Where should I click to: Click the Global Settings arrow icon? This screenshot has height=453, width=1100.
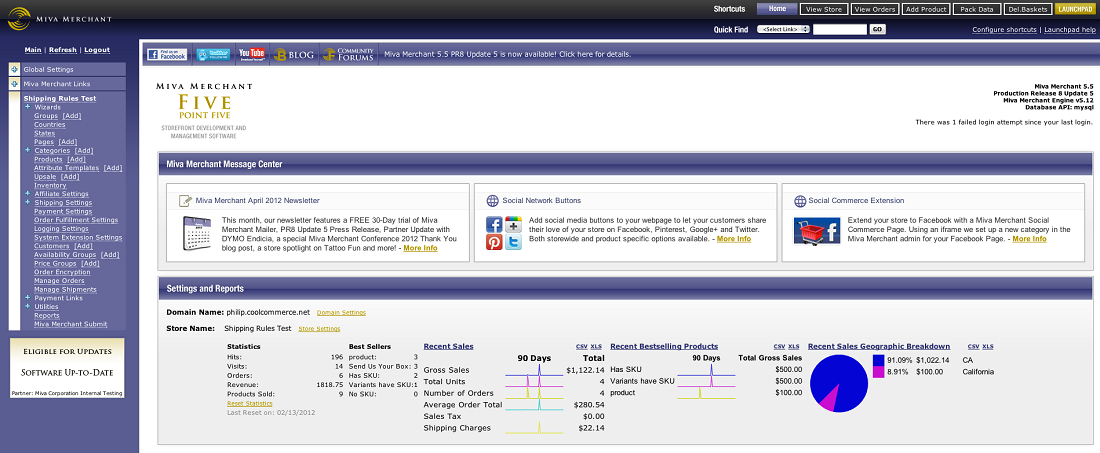(14, 69)
